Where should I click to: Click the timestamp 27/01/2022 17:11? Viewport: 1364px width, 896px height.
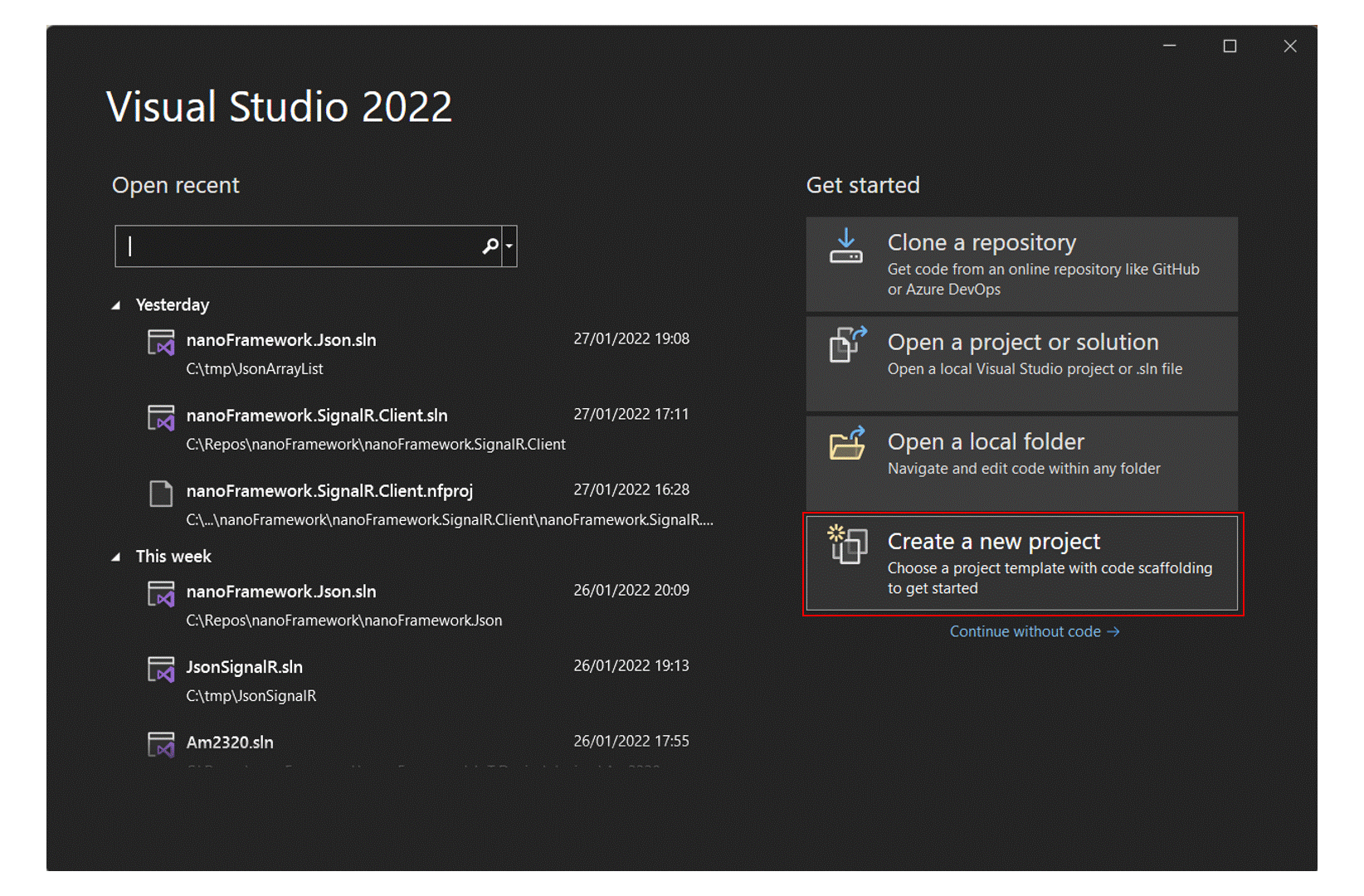point(631,414)
